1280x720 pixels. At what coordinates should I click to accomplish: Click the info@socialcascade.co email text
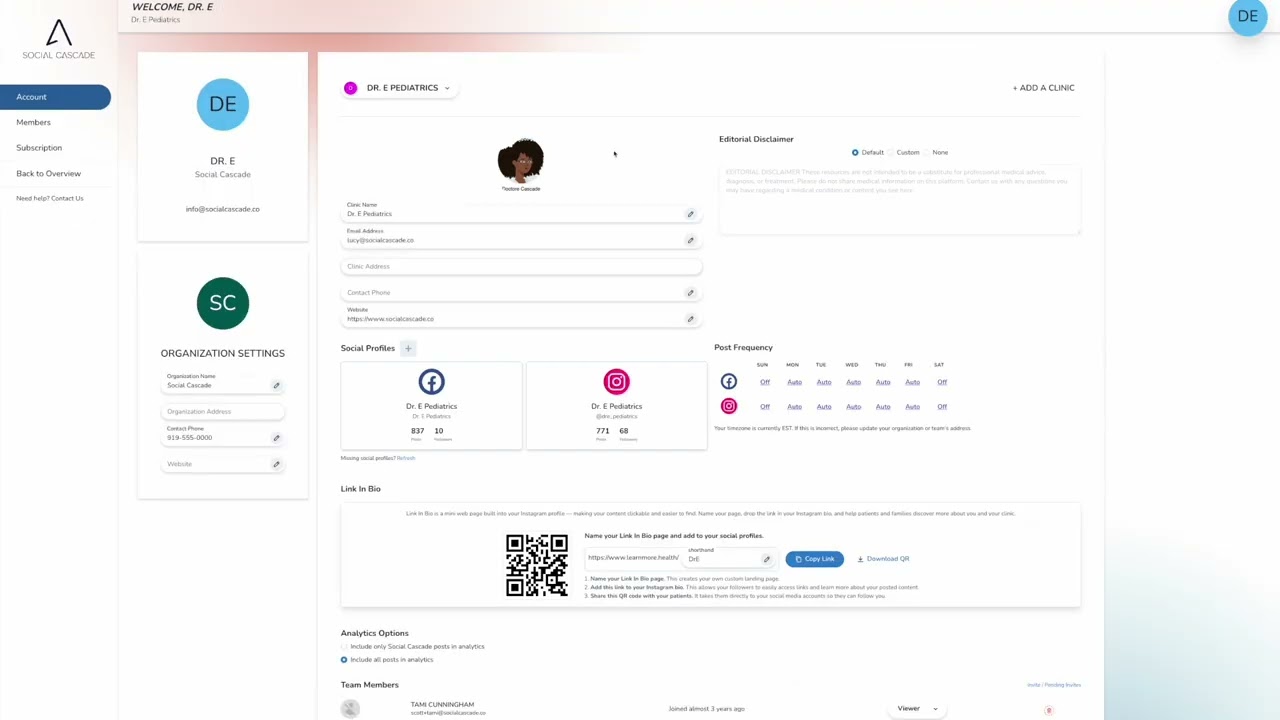[x=222, y=209]
